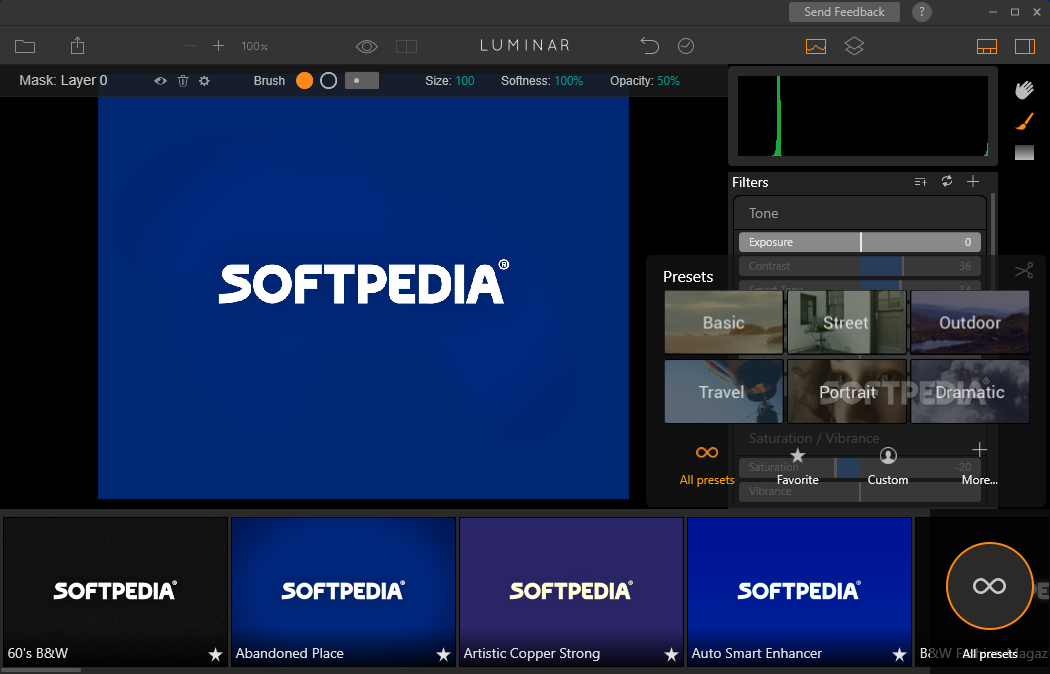The height and width of the screenshot is (674, 1050).
Task: Click the filters sort list icon
Action: (x=921, y=182)
